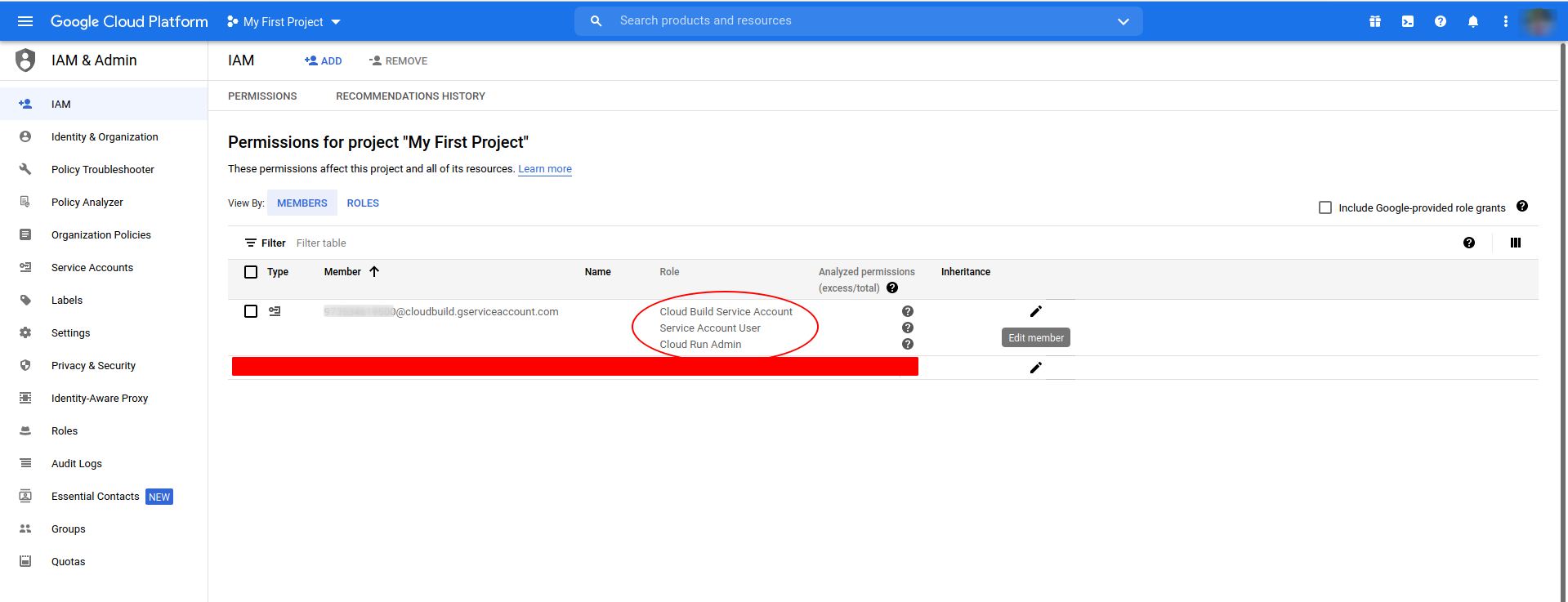
Task: Select IAM in the sidebar
Action: [x=104, y=104]
